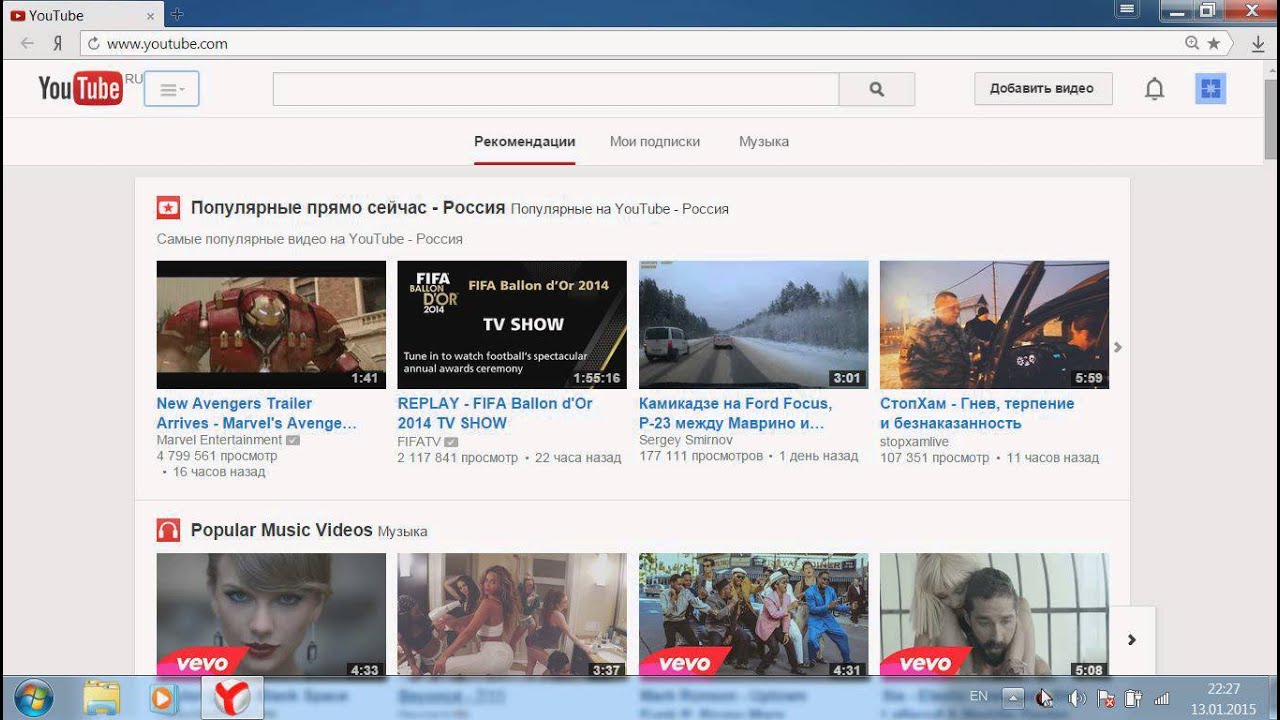This screenshot has width=1280, height=720.
Task: Open notifications bell
Action: pyautogui.click(x=1154, y=89)
